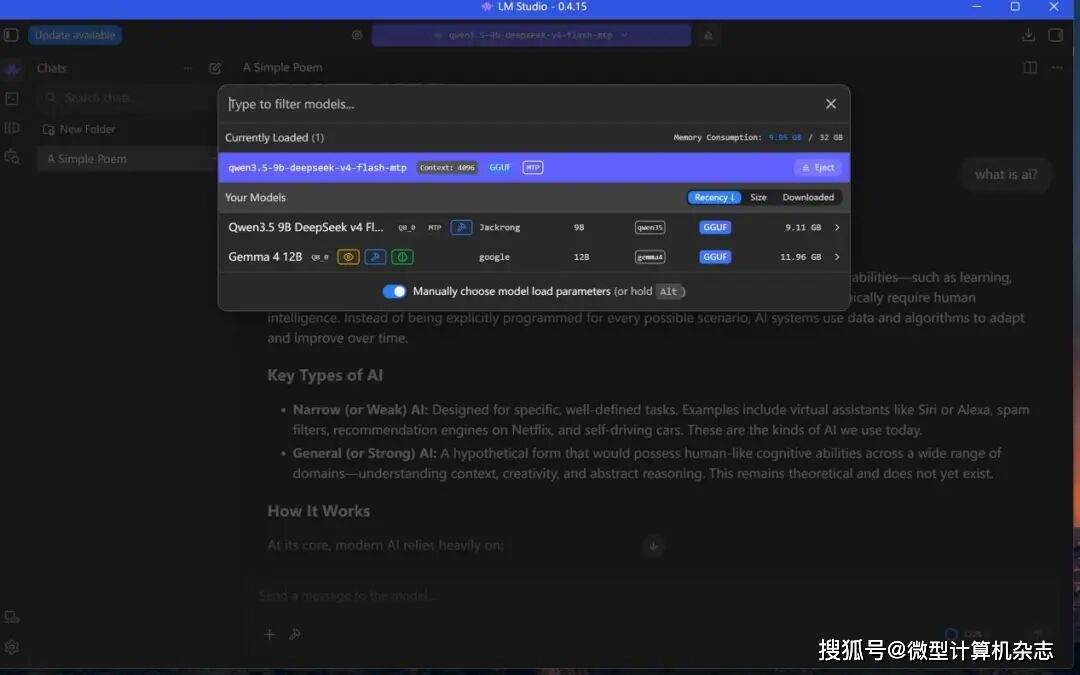Click the tools wrench icon below message box
Viewport: 1080px width, 675px height.
tap(295, 634)
